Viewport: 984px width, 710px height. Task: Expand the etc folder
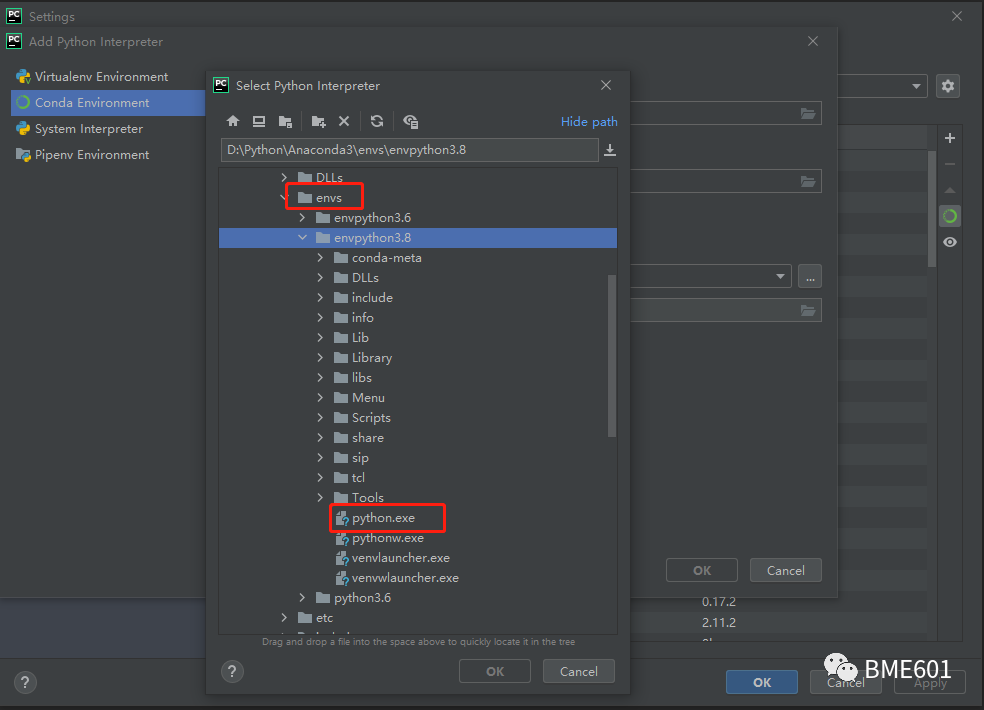(284, 618)
